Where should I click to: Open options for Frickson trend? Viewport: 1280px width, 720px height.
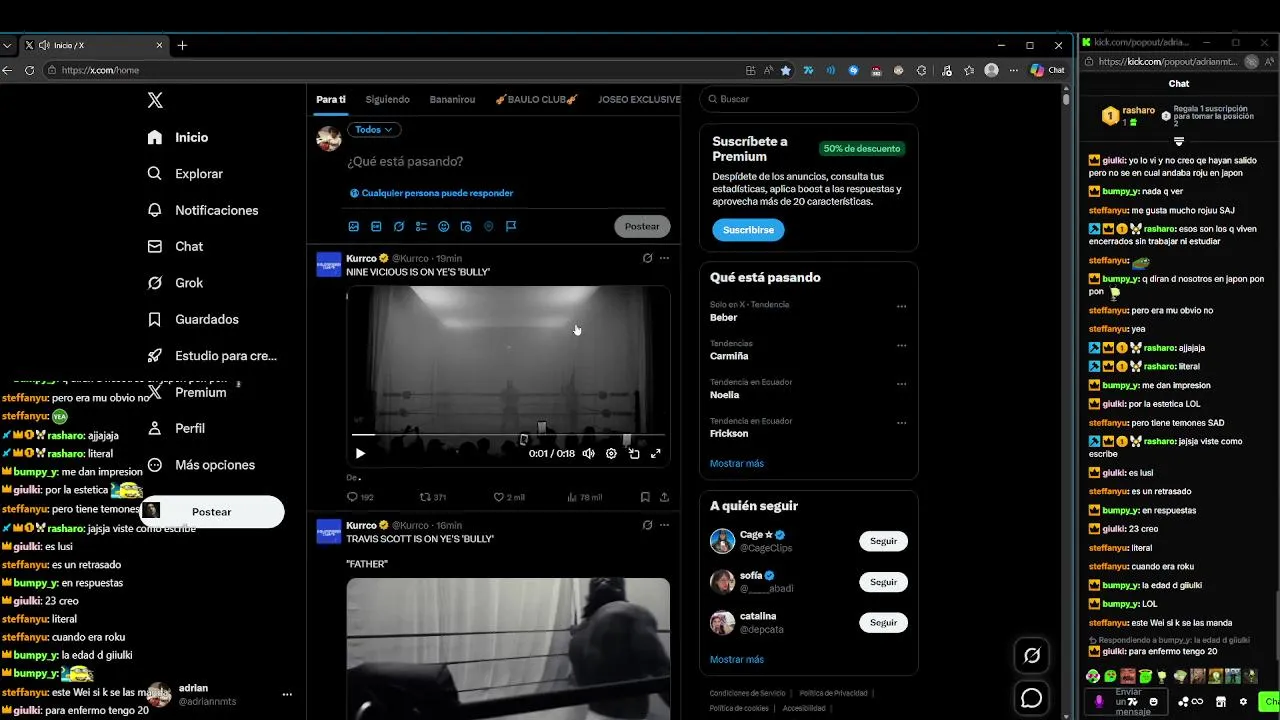(902, 423)
